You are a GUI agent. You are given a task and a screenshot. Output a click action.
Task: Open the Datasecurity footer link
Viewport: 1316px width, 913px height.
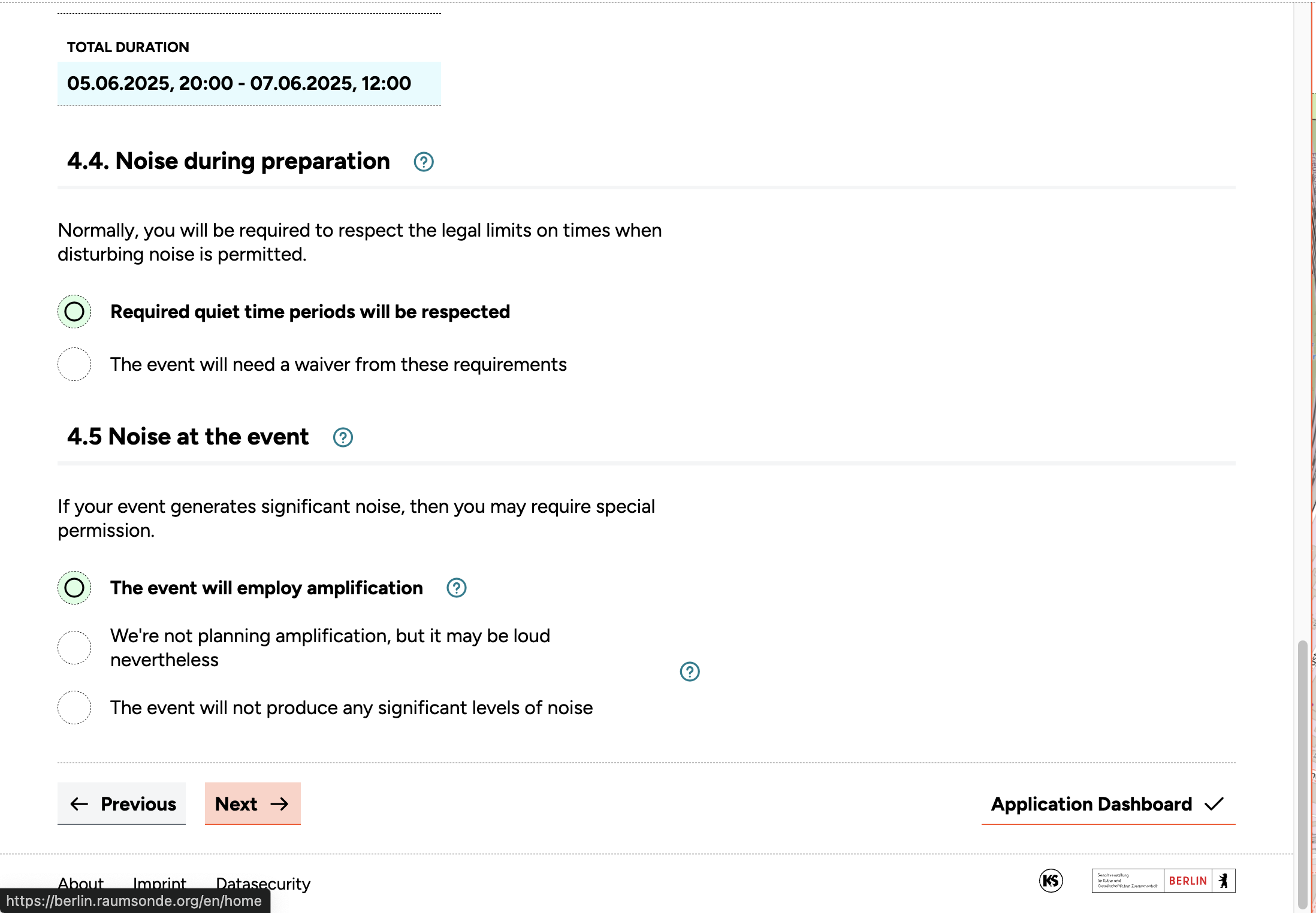[x=263, y=883]
